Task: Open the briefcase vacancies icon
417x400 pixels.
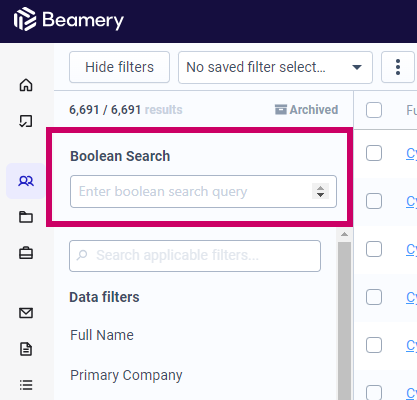Action: coord(26,253)
